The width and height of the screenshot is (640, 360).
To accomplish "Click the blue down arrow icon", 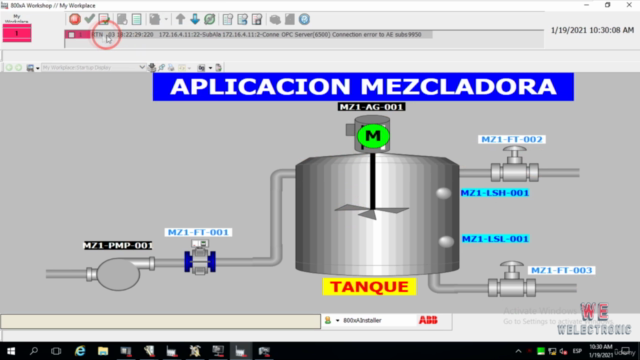I will click(195, 19).
